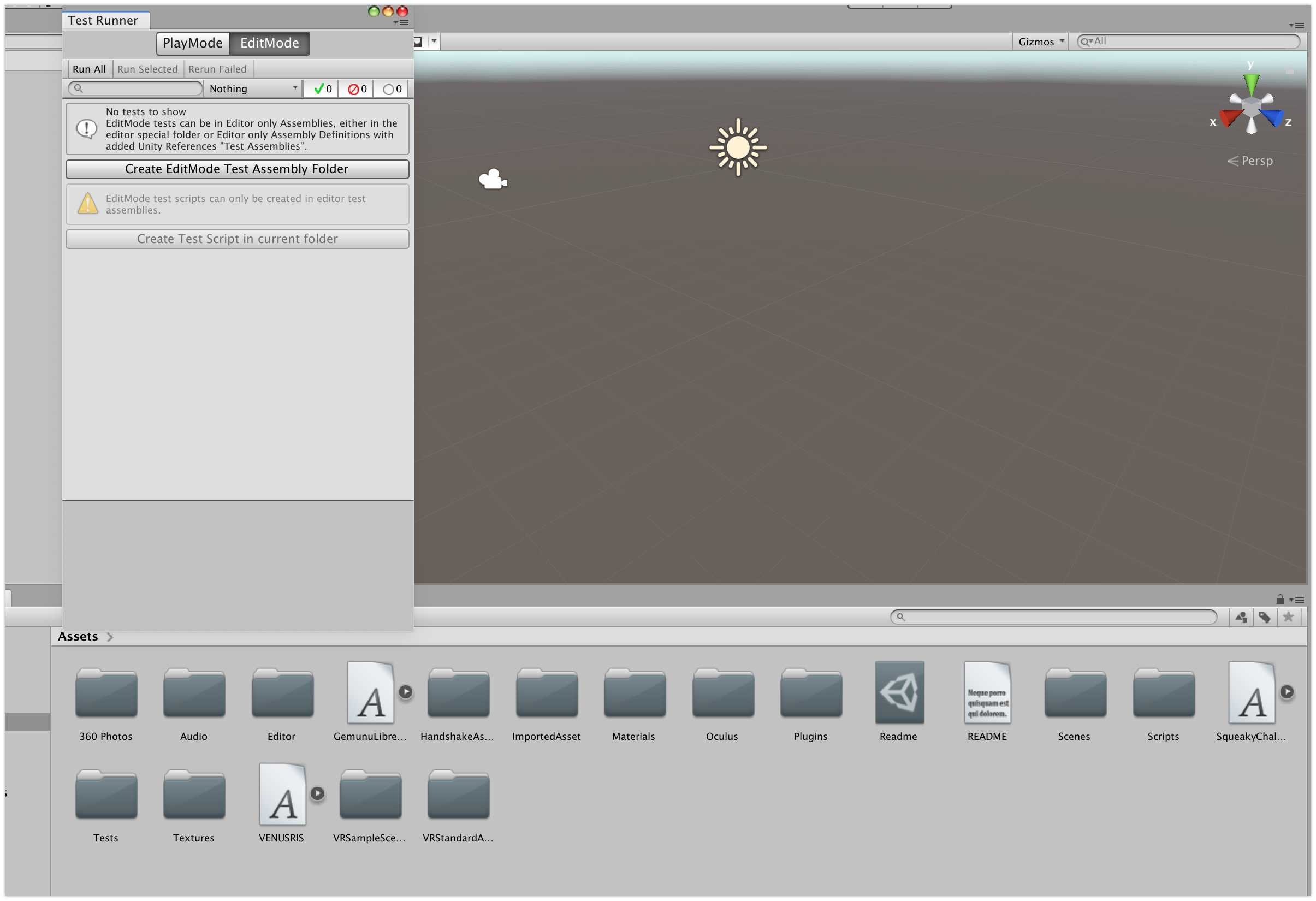1316x901 pixels.
Task: Switch to PlayMode tab
Action: (x=193, y=43)
